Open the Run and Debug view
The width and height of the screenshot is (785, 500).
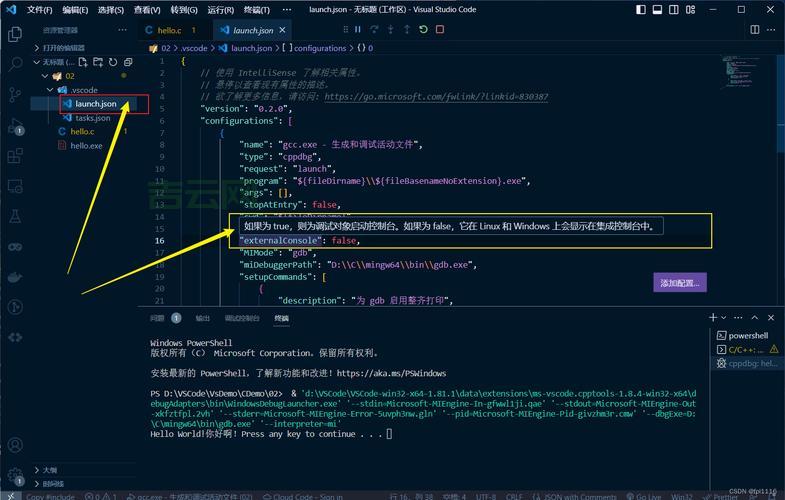(14, 127)
